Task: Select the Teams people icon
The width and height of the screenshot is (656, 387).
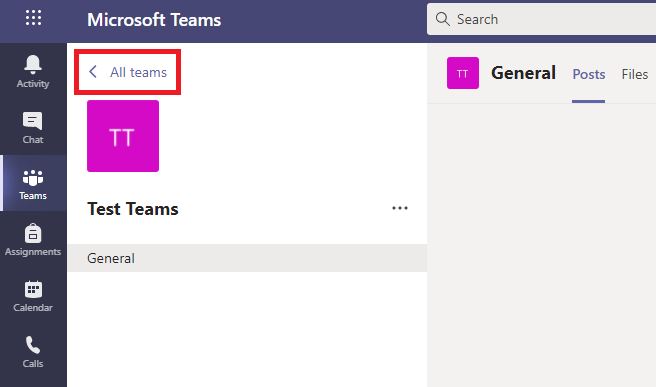Action: click(x=33, y=177)
